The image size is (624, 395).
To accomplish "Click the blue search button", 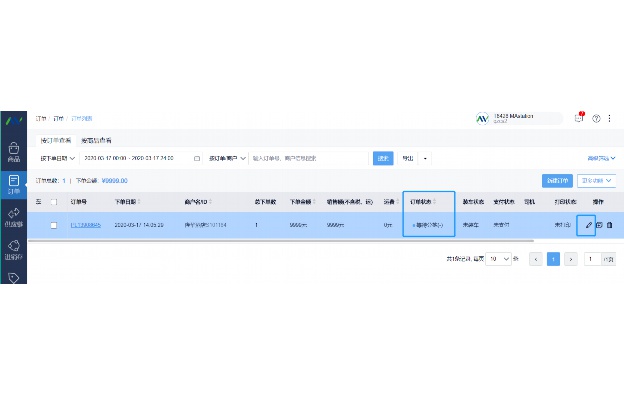I will [x=383, y=158].
